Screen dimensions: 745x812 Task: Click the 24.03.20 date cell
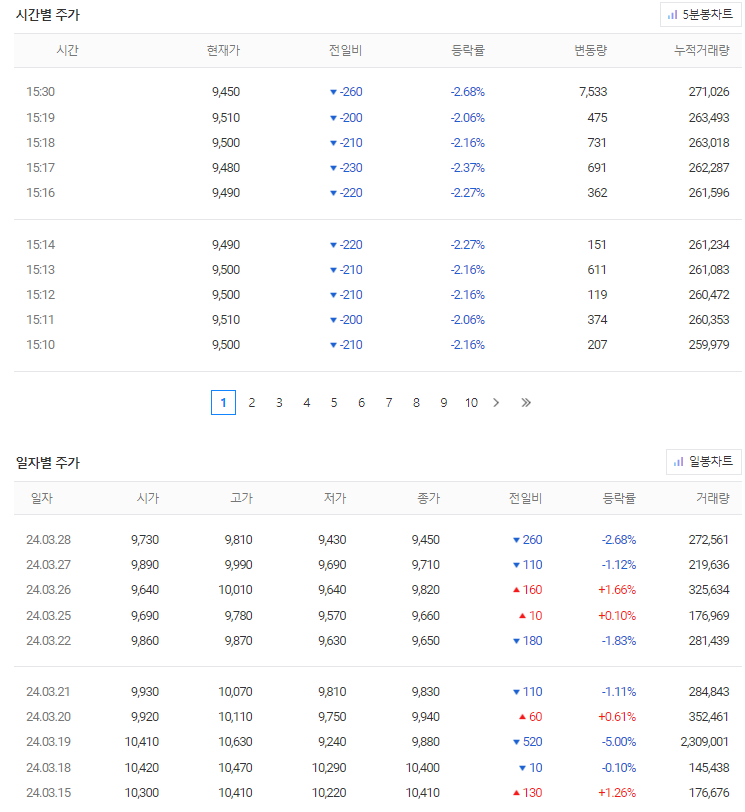[48, 717]
